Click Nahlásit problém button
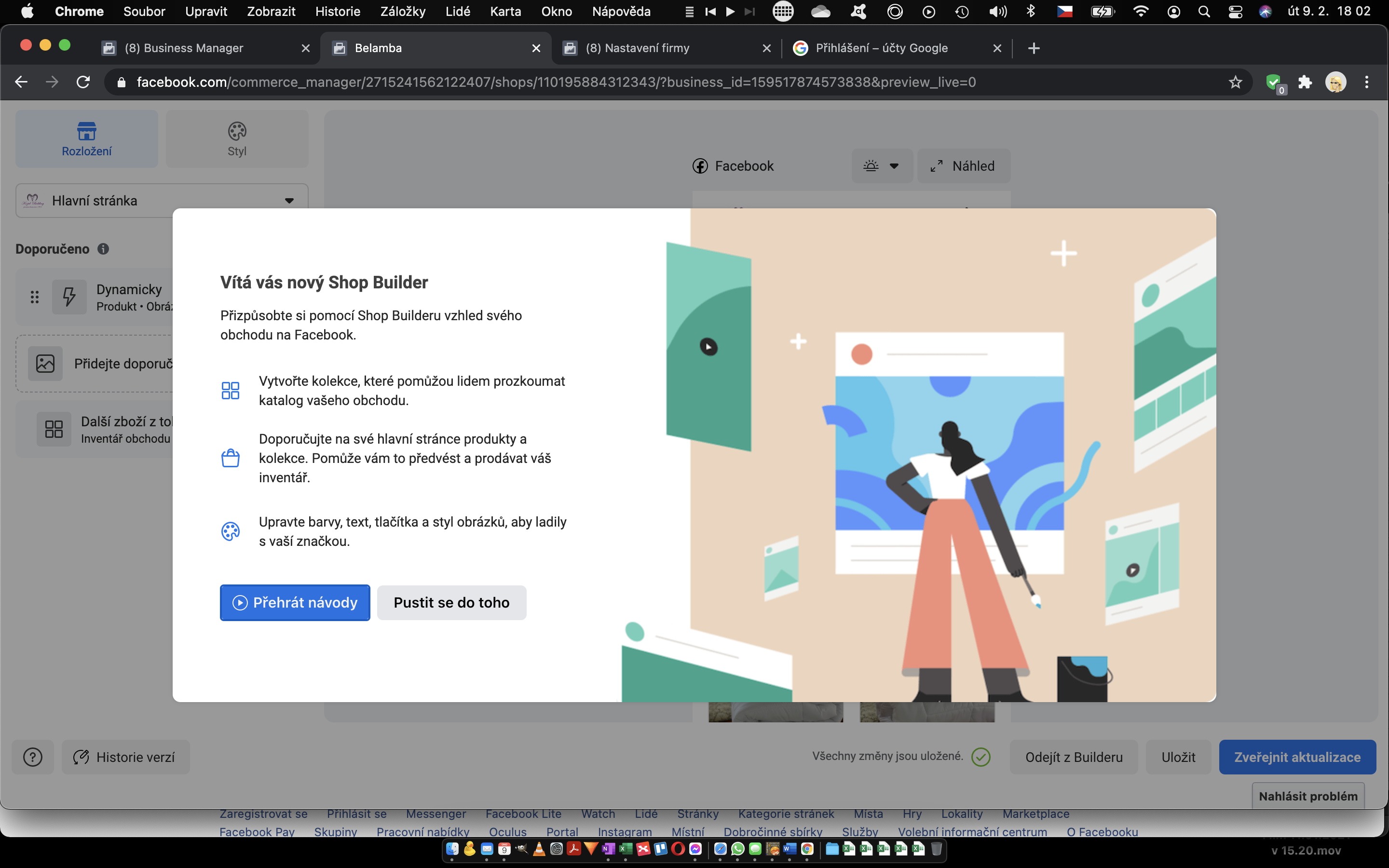This screenshot has height=868, width=1389. (x=1307, y=796)
